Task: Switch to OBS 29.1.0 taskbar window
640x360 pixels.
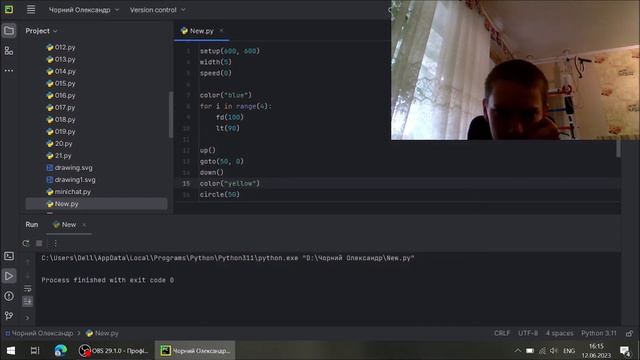Action: pyautogui.click(x=113, y=350)
